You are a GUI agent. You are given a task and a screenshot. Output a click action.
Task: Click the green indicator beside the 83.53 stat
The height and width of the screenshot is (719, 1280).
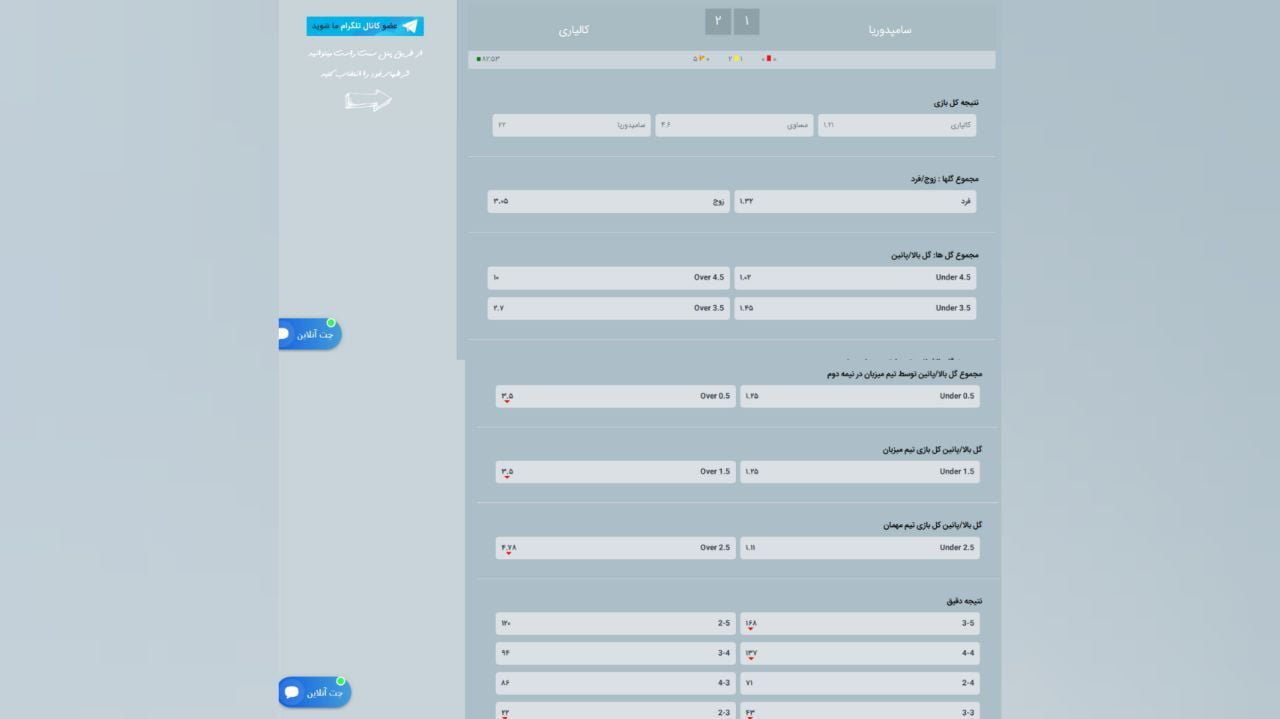tap(479, 59)
